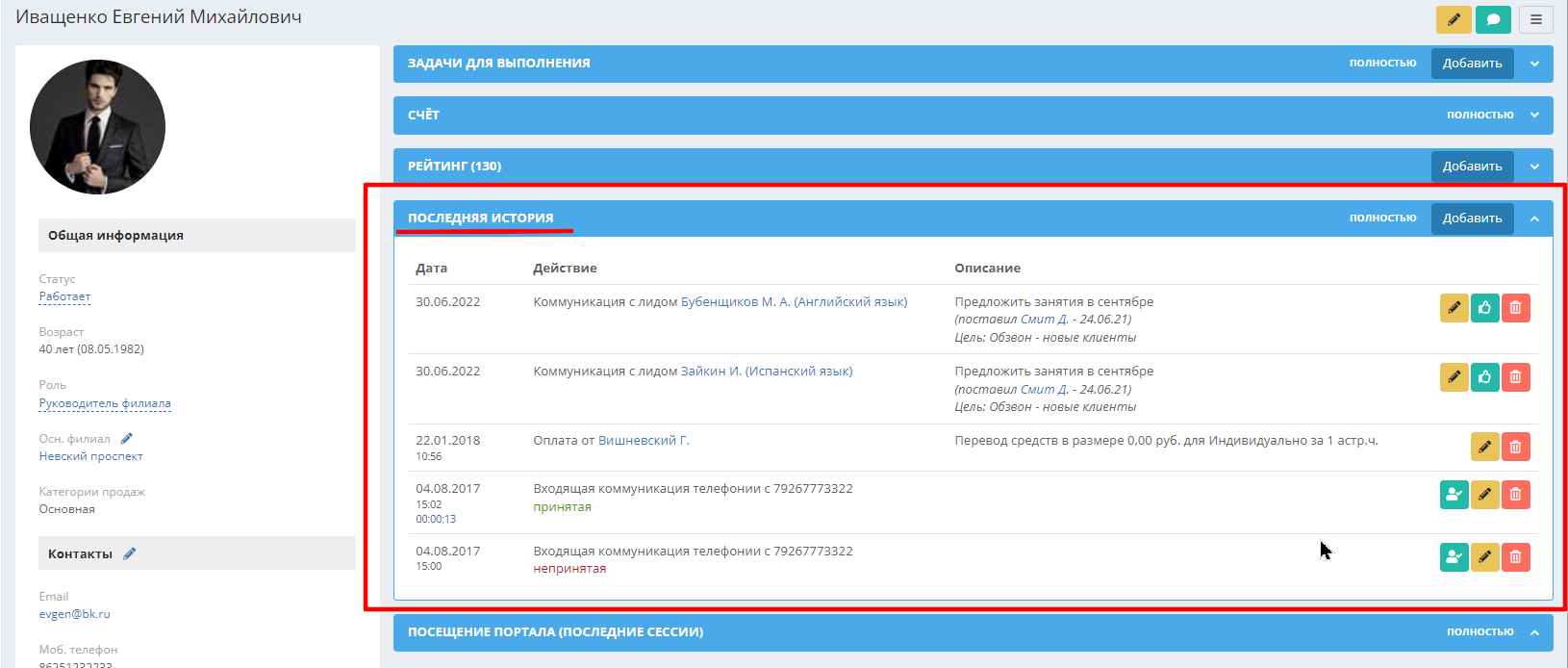1568x668 pixels.
Task: Click the yellow pencil edit icon in page header
Action: 1454,19
